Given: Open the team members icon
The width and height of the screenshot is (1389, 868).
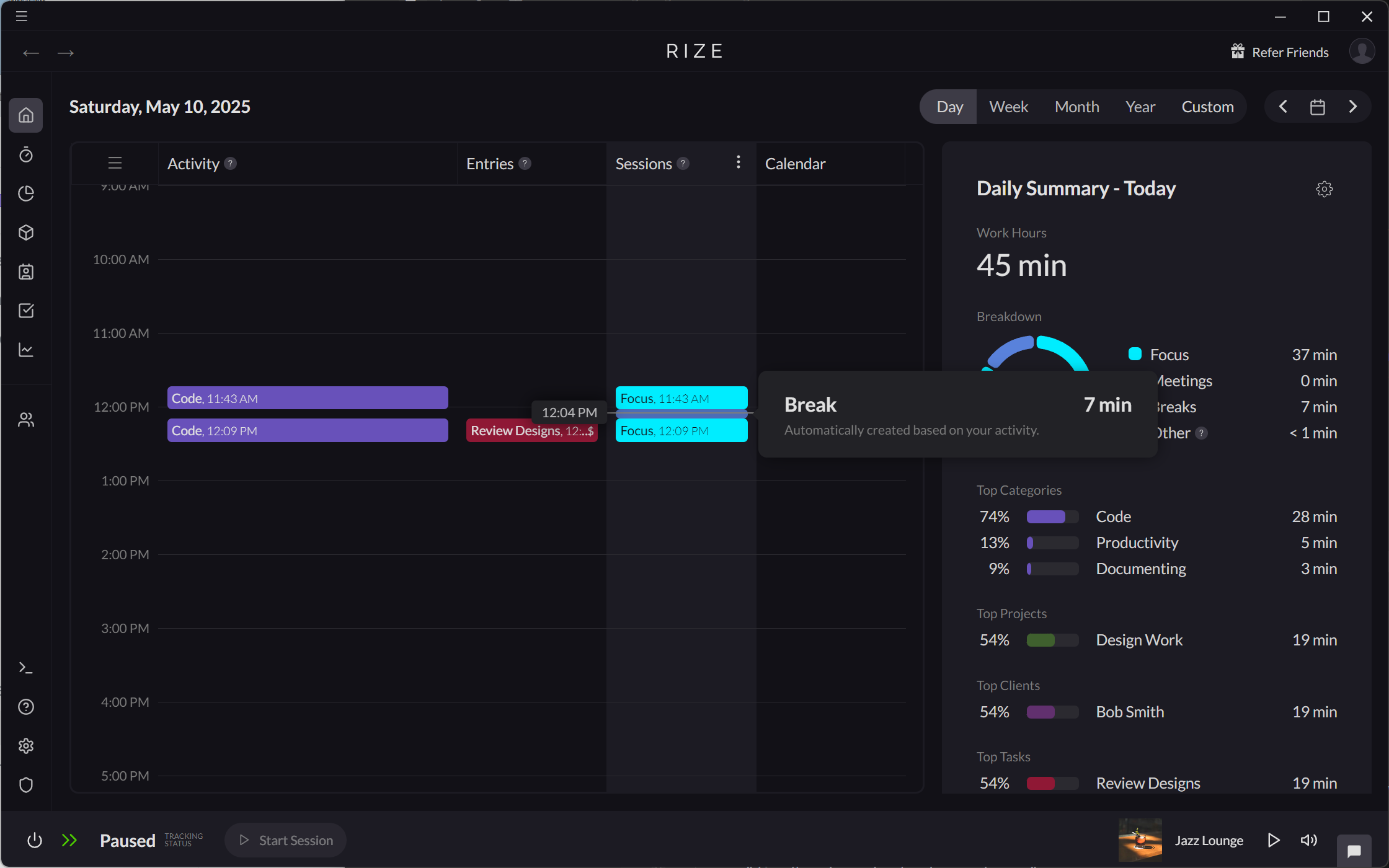Looking at the screenshot, I should [x=26, y=419].
